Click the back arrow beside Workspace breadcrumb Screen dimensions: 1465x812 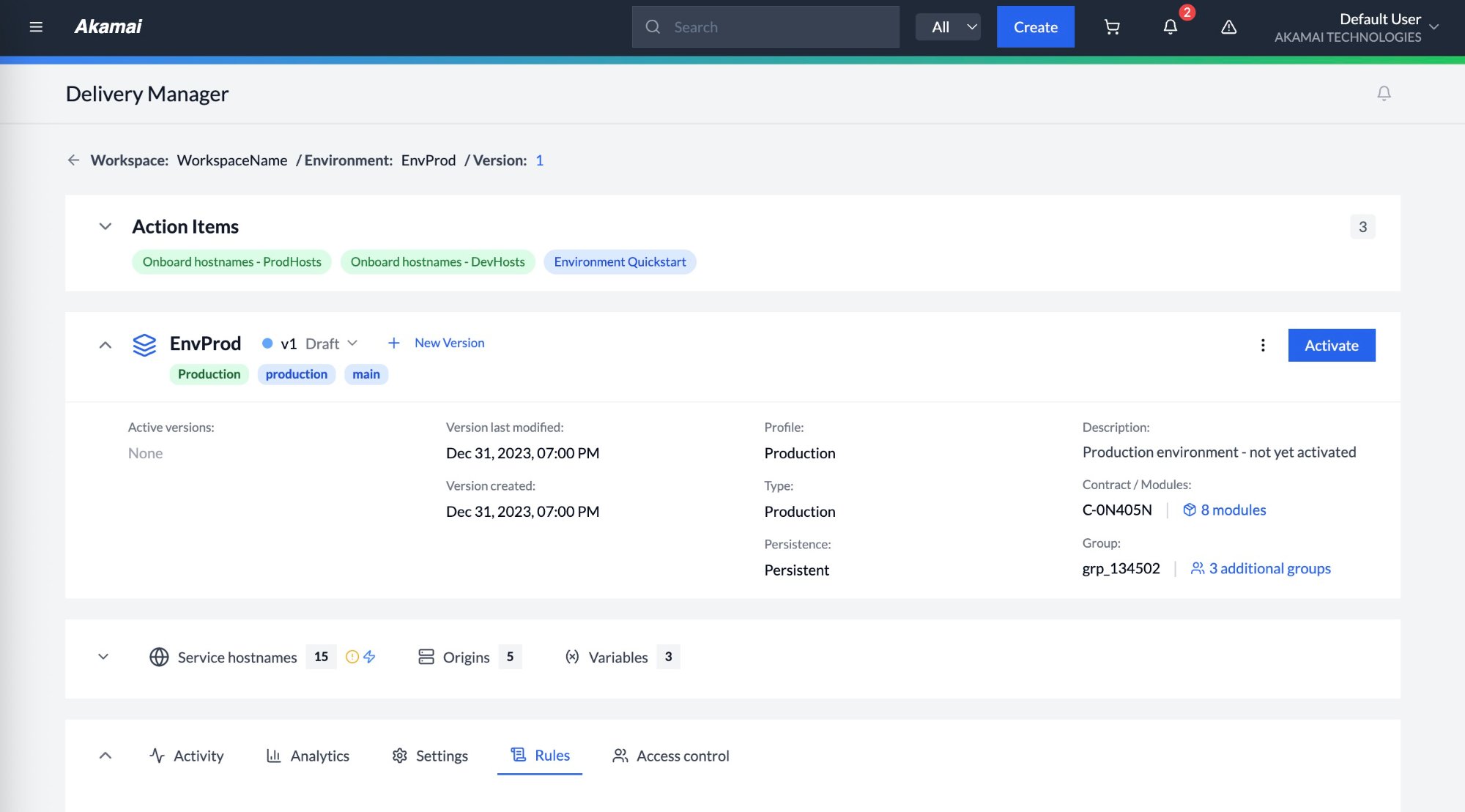point(73,160)
